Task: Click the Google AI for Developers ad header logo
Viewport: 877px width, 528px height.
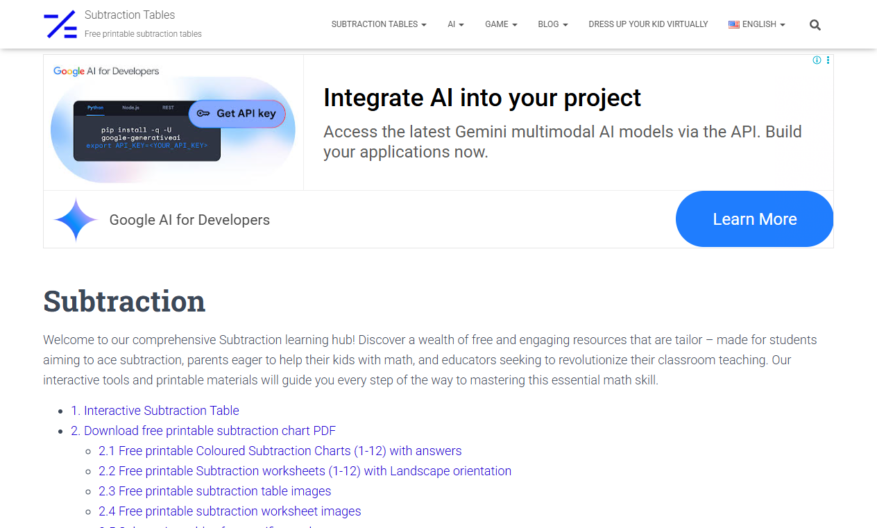Action: (x=106, y=71)
